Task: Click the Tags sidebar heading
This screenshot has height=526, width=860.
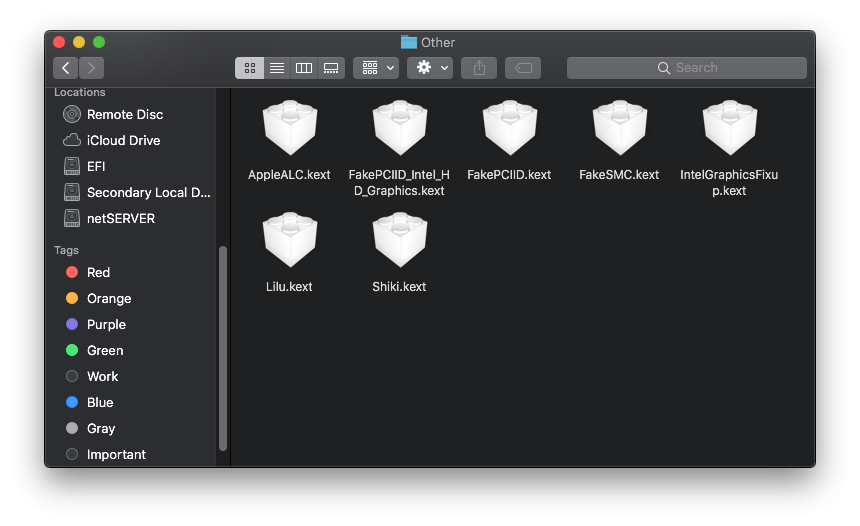Action: [x=66, y=250]
